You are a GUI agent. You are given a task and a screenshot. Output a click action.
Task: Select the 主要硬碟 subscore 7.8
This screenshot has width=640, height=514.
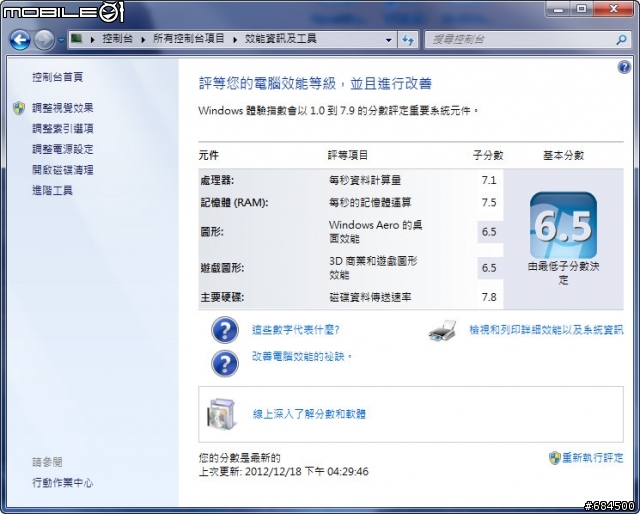(x=489, y=297)
